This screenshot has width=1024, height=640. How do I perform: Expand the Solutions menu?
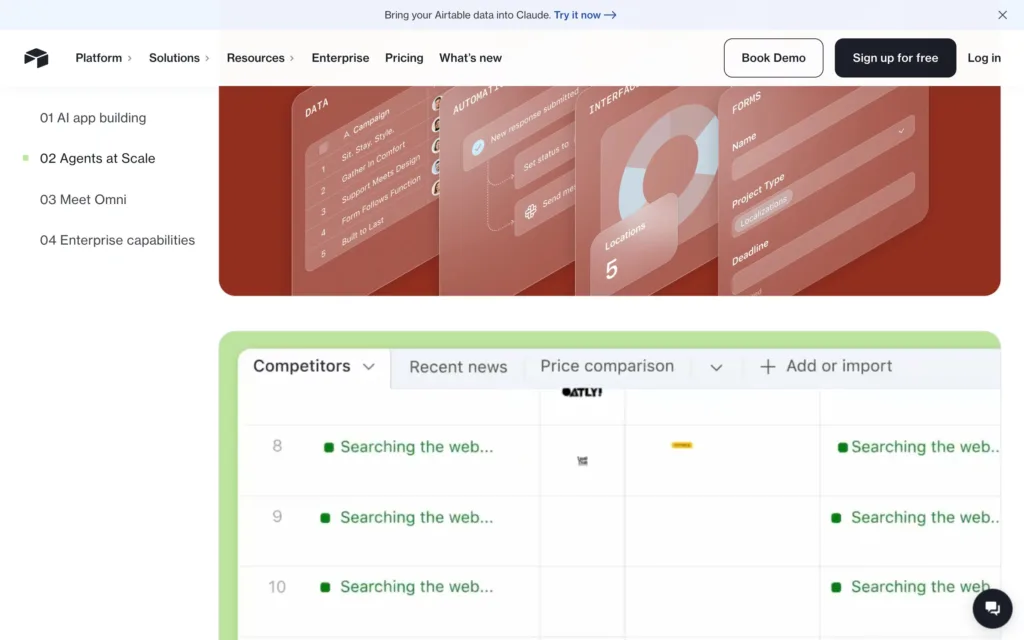coord(179,58)
